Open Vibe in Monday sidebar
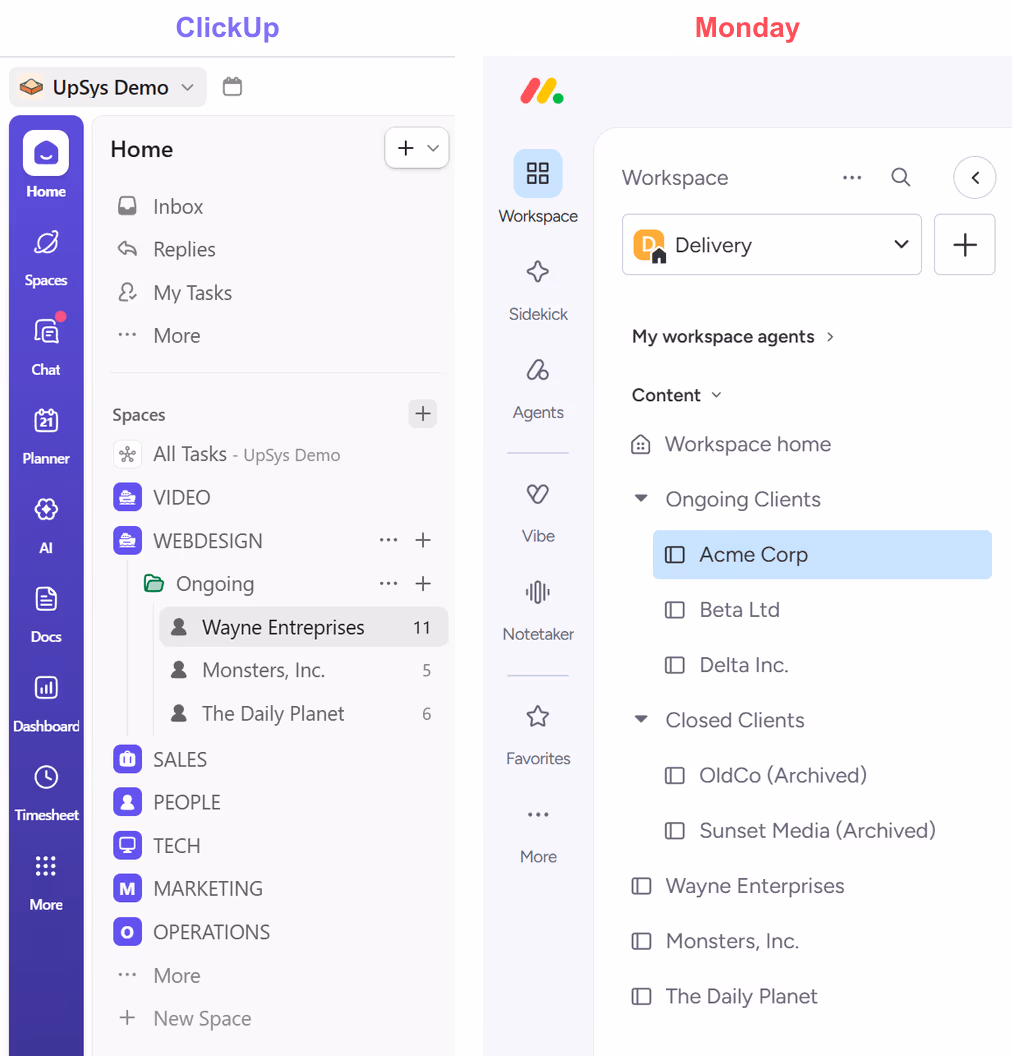Image resolution: width=1012 pixels, height=1056 pixels. coord(538,513)
